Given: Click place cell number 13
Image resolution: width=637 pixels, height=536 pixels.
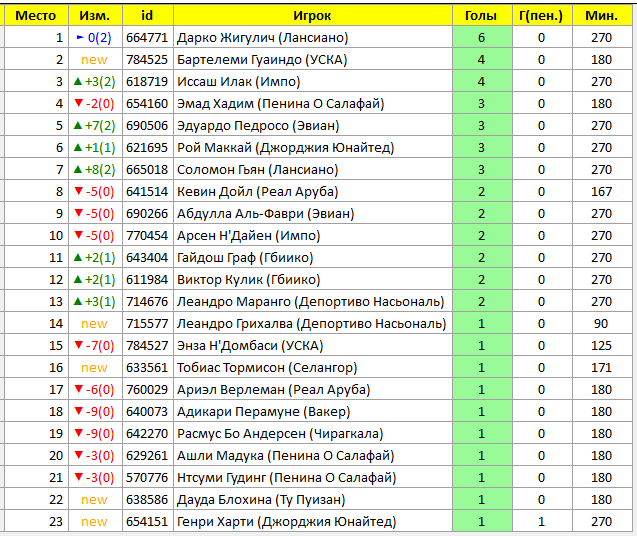Looking at the screenshot, I should tap(36, 302).
